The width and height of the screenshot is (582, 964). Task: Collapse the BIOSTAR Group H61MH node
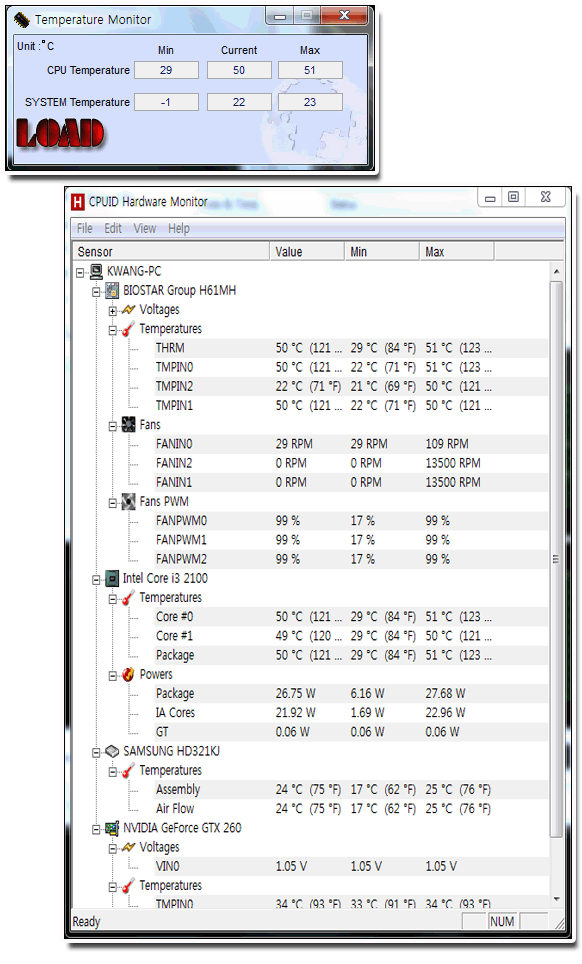[x=96, y=291]
